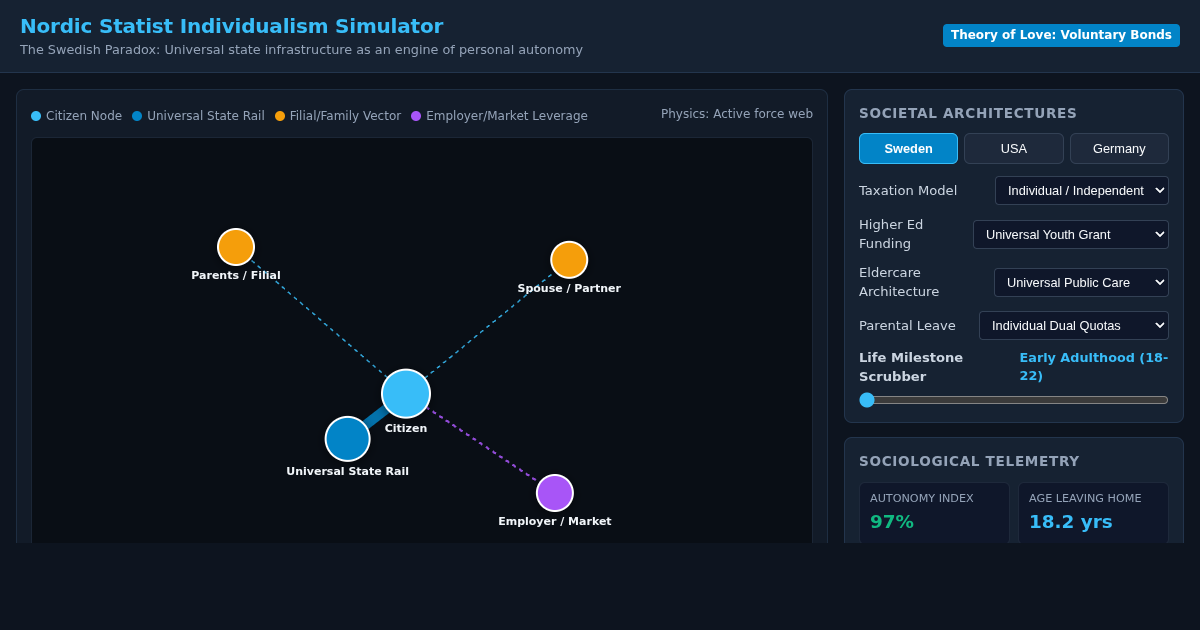Image resolution: width=1200 pixels, height=630 pixels.
Task: Click the Societal Architectures heading
Action: point(968,113)
